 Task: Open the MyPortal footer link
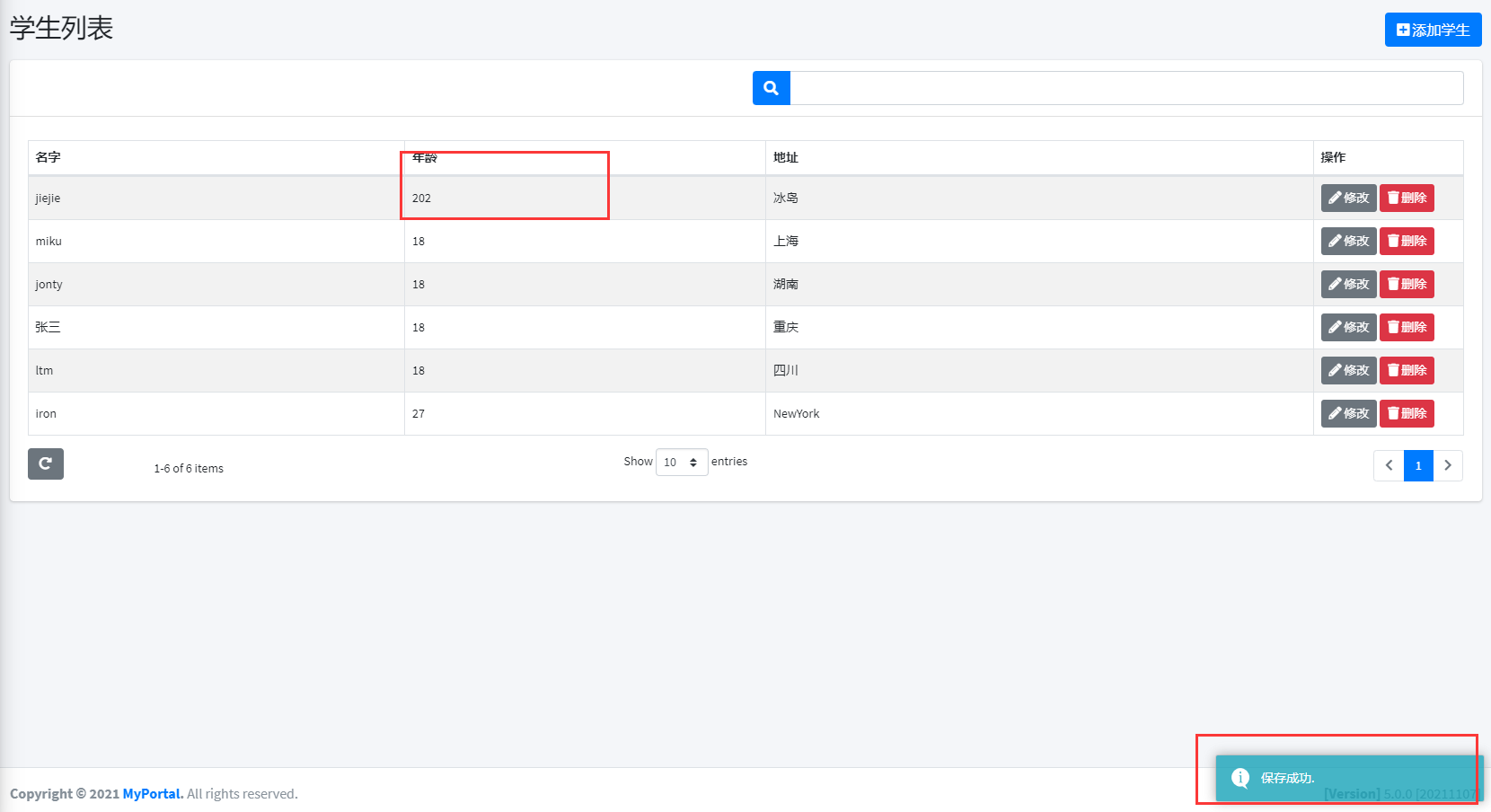pos(152,793)
